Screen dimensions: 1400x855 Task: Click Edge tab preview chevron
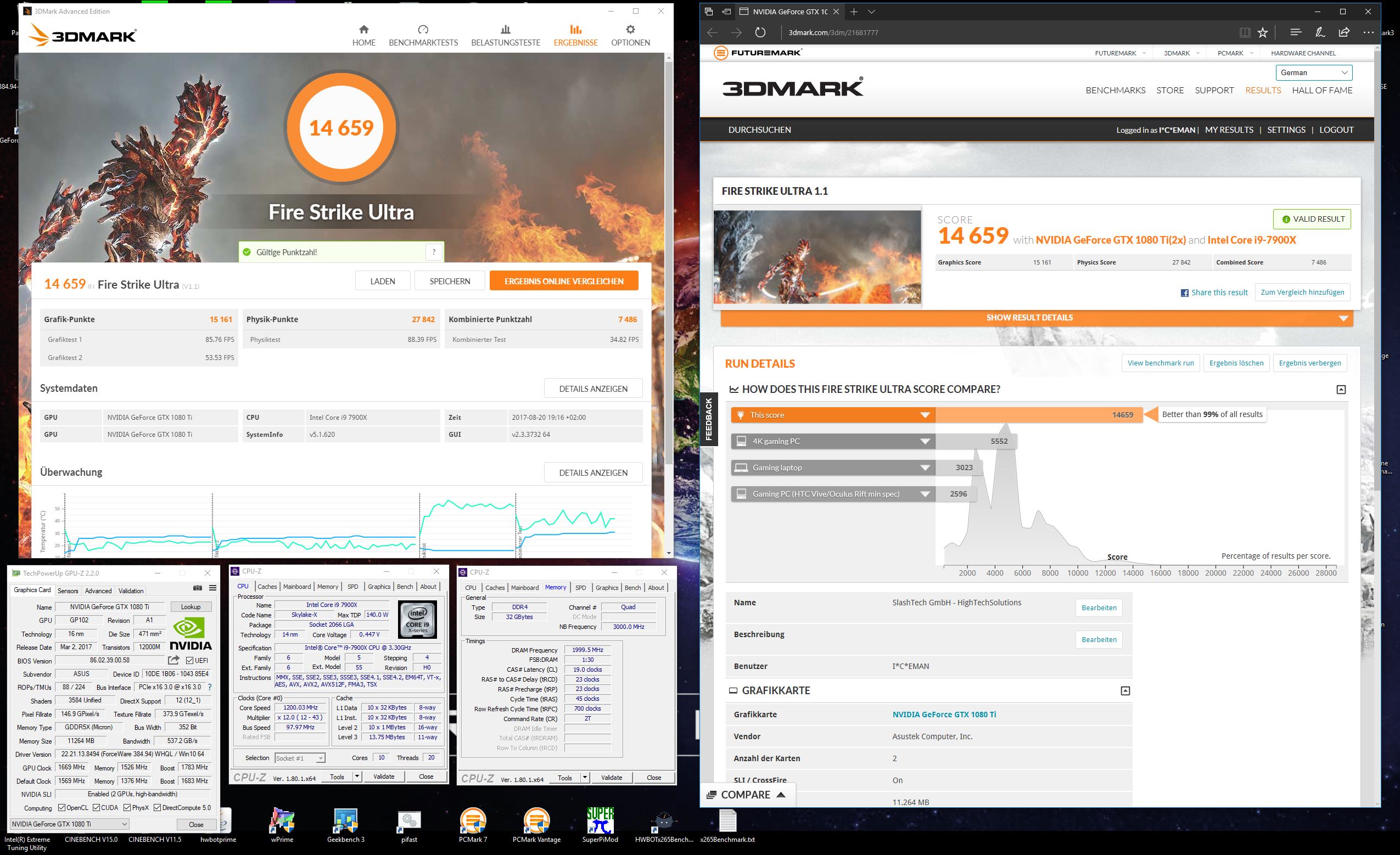pyautogui.click(x=871, y=12)
